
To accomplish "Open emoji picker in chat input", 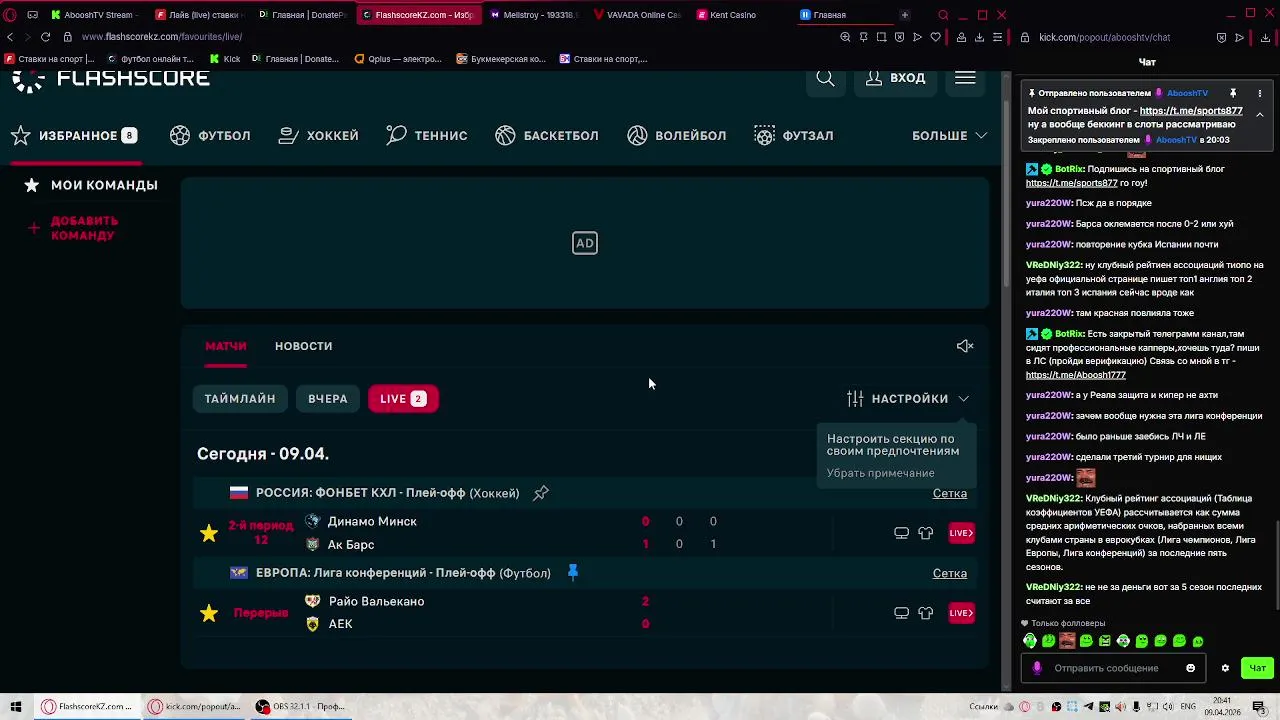I will click(x=1190, y=668).
